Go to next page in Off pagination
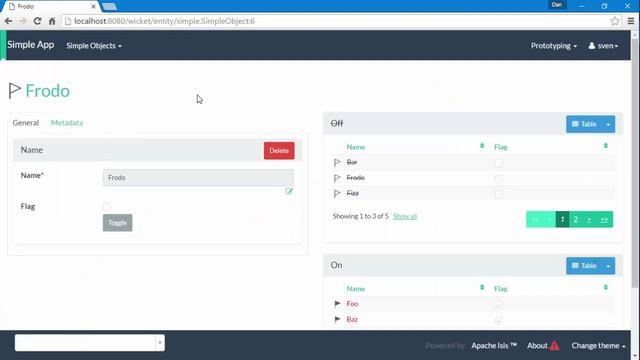Screen dimensions: 640x360 coord(589,220)
